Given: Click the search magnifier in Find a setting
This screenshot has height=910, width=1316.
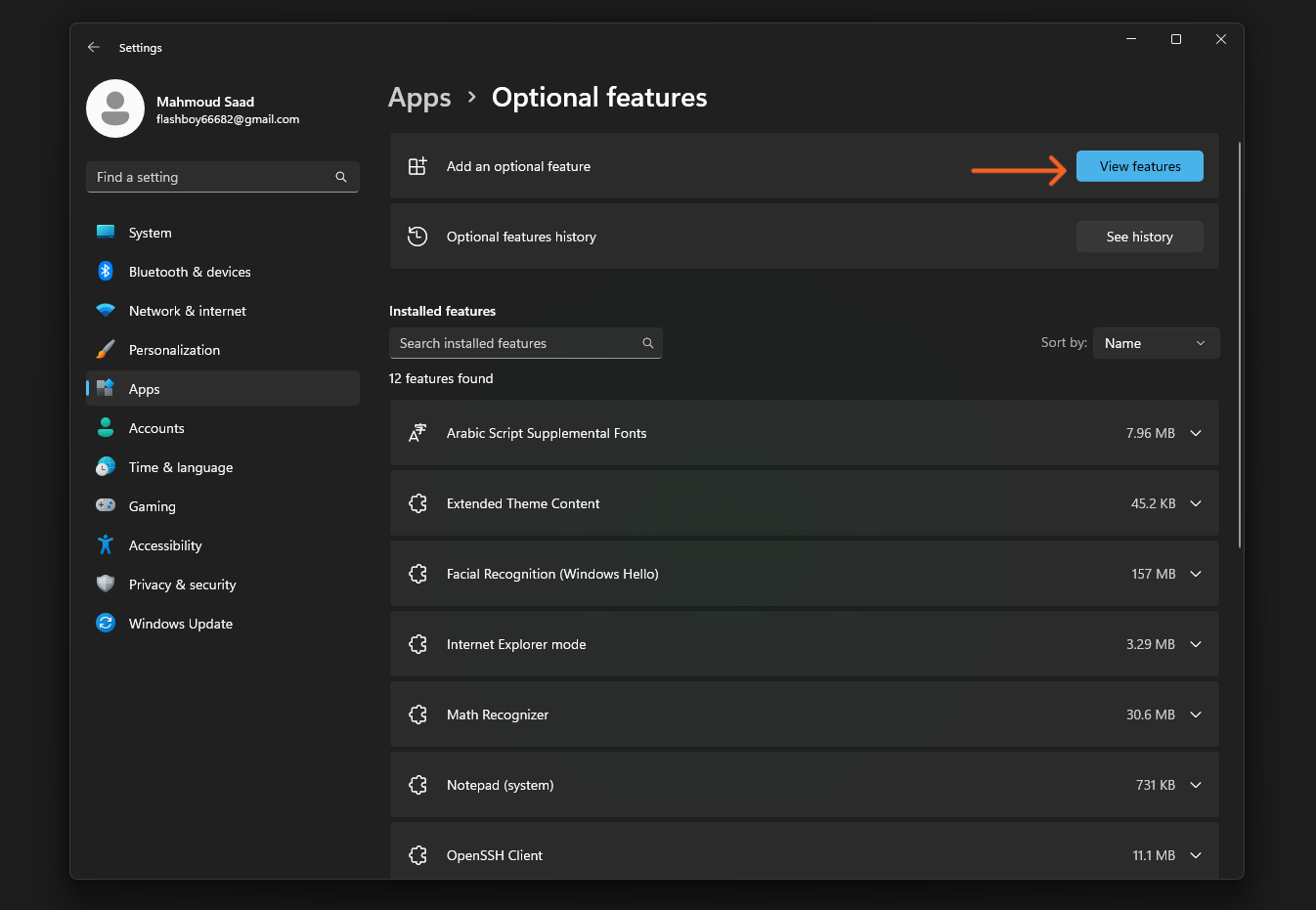Looking at the screenshot, I should (341, 177).
